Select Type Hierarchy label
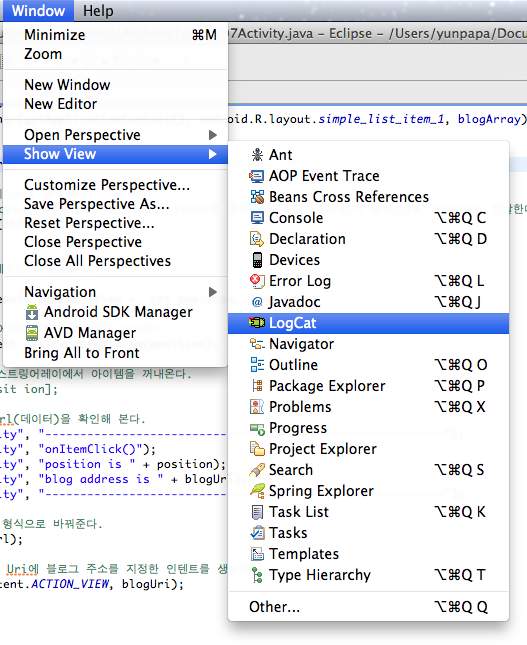The width and height of the screenshot is (527, 645). [320, 575]
